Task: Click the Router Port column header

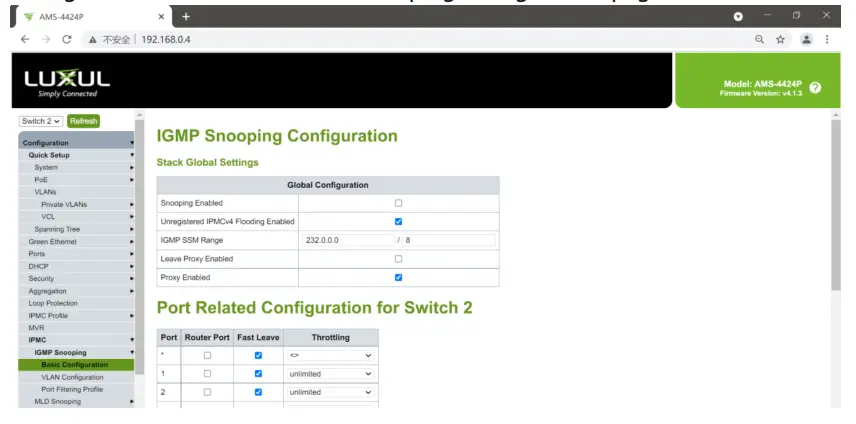Action: click(207, 338)
